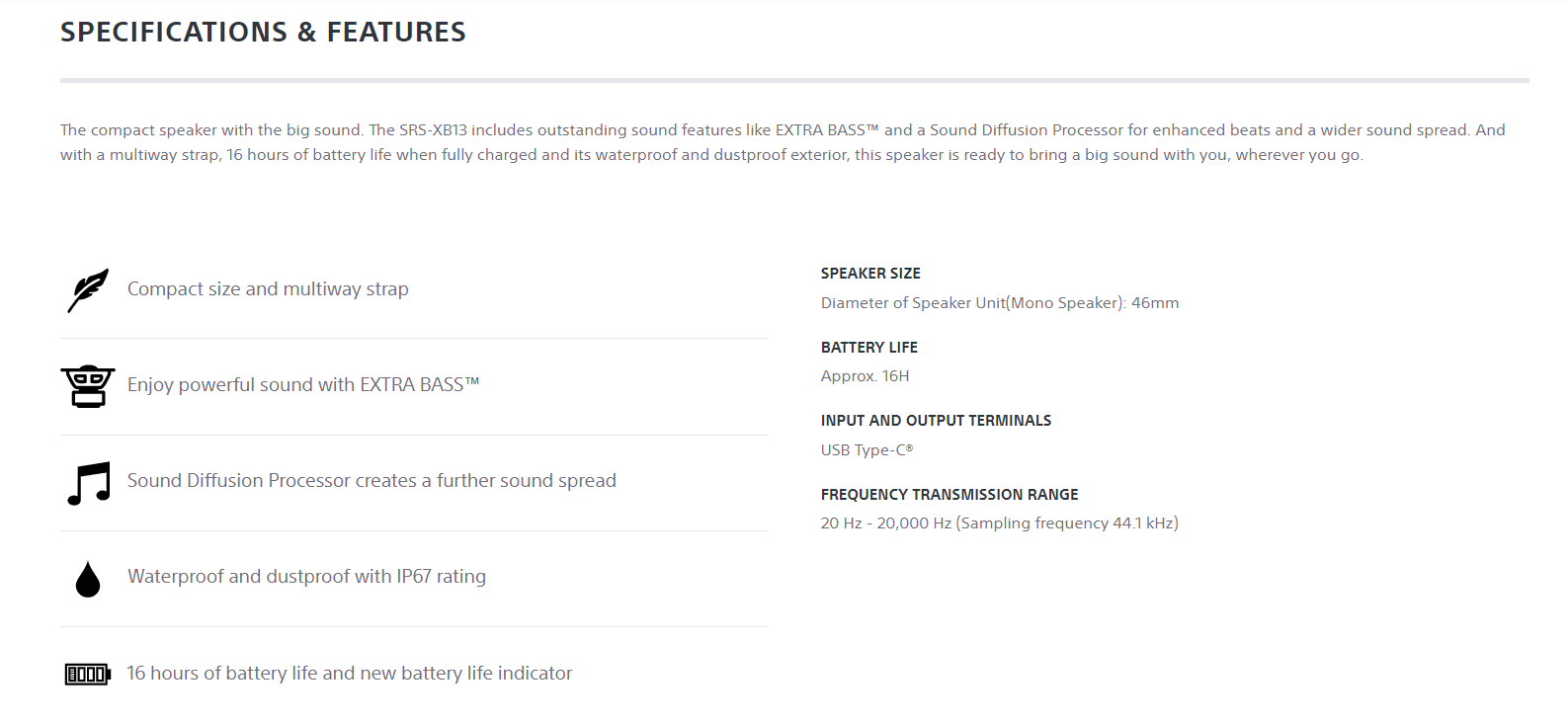Screen dimensions: 1568x723
Task: Click the feather icon for compact size
Action: [88, 290]
